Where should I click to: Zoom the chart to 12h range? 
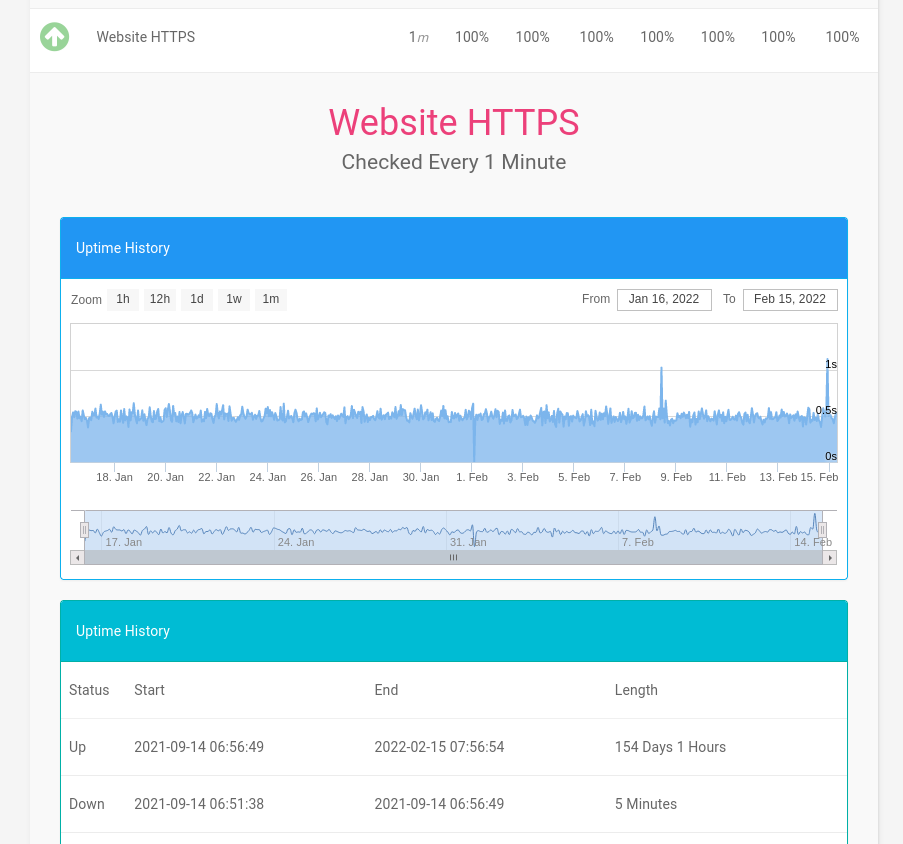pos(159,299)
